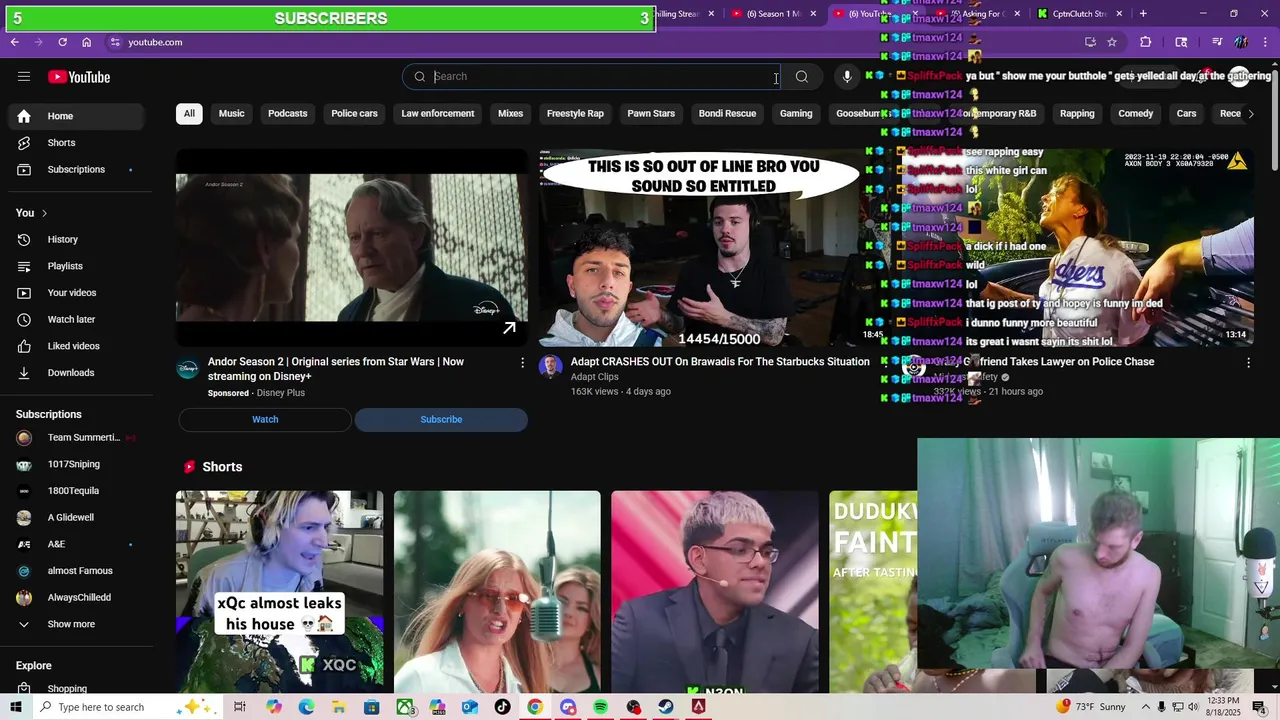The image size is (1280, 720).
Task: Select the Comedy chip
Action: (x=1135, y=114)
